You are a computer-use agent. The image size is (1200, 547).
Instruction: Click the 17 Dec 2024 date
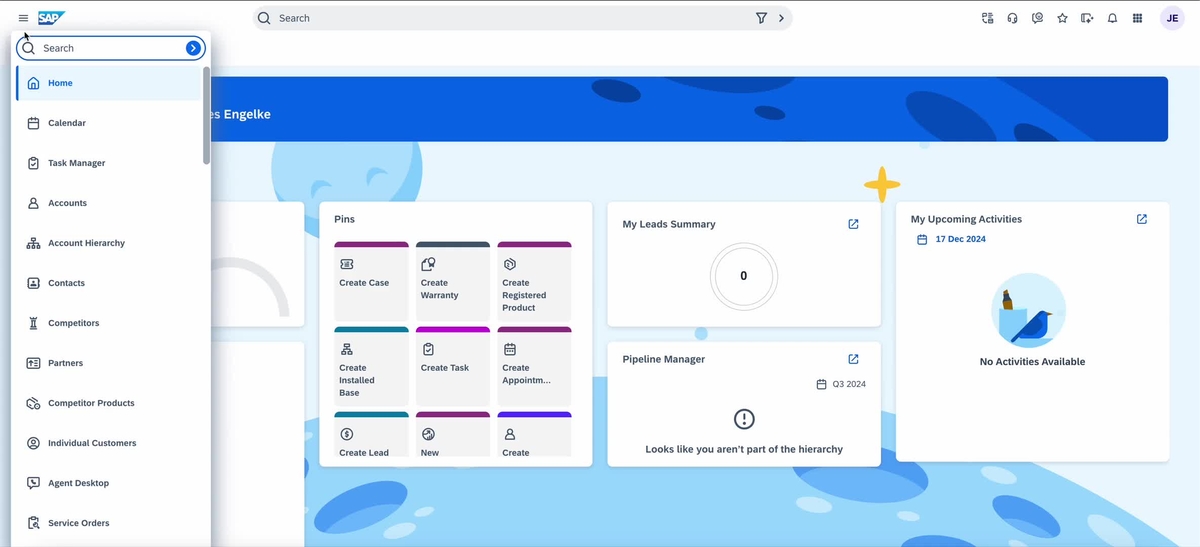tap(960, 239)
